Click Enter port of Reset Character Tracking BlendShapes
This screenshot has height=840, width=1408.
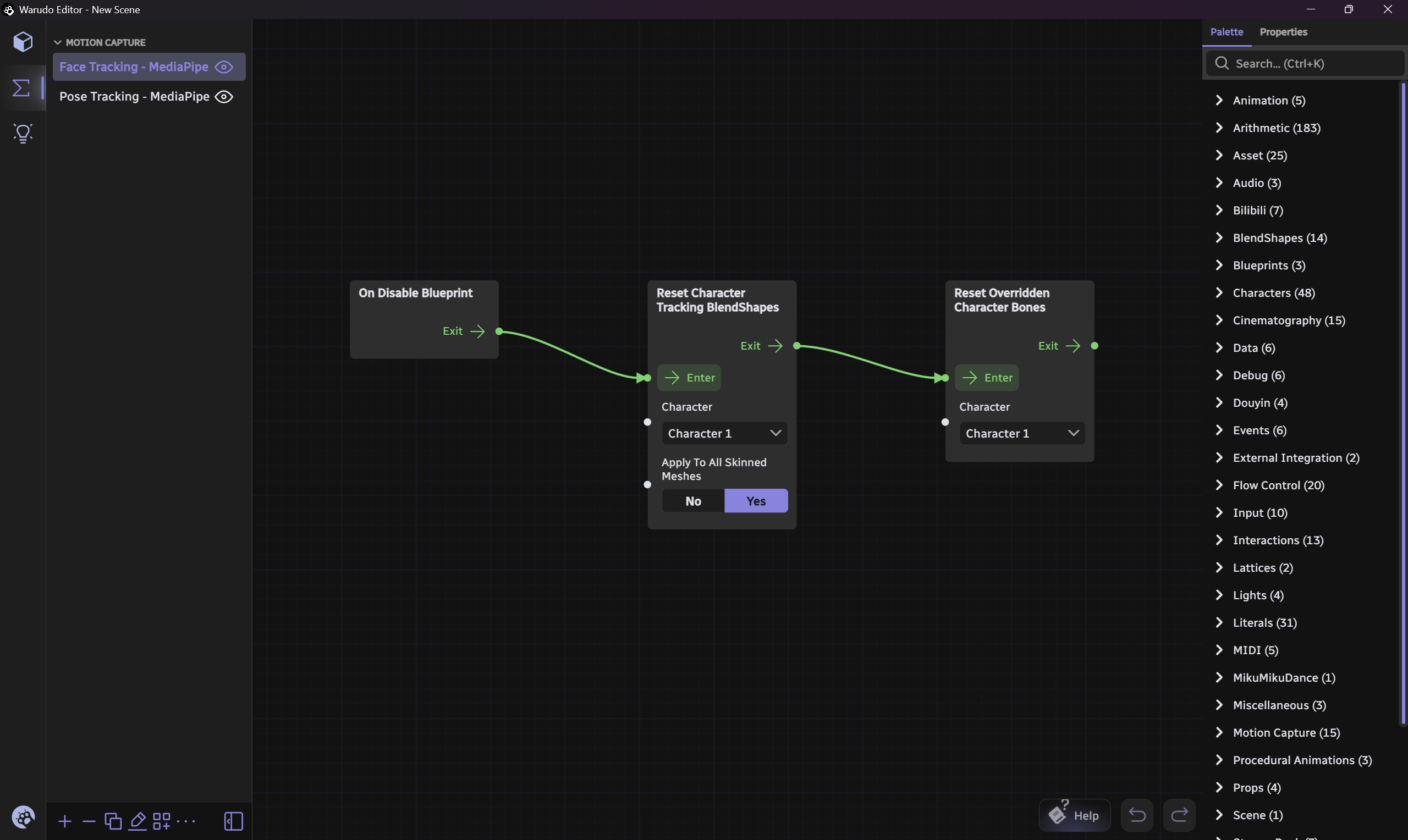(648, 378)
